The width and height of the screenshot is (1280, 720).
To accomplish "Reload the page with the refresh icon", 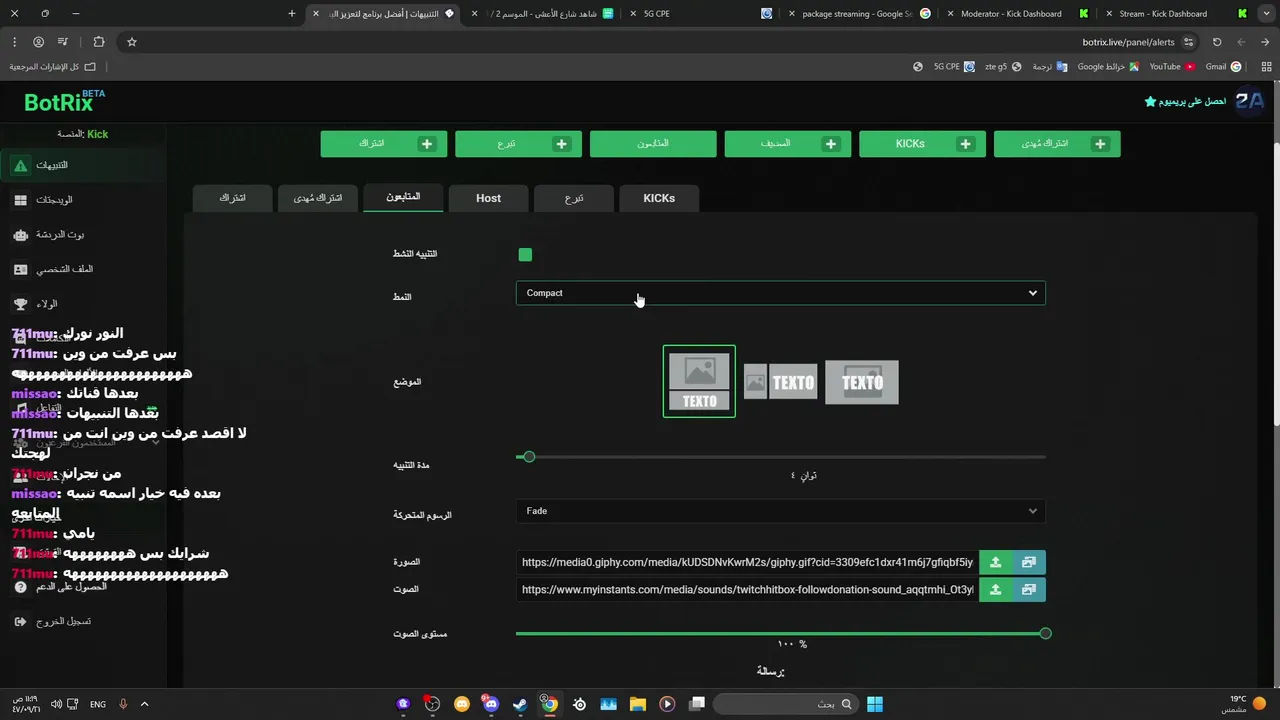I will click(x=1217, y=42).
